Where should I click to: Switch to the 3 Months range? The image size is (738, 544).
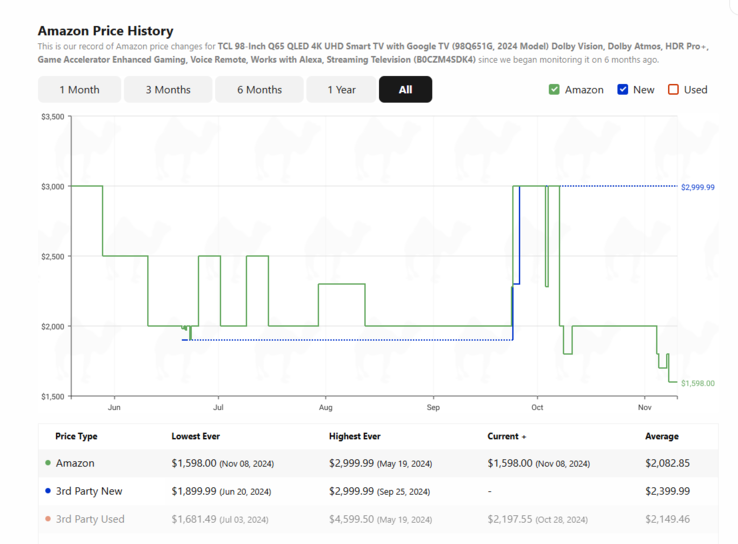point(168,90)
